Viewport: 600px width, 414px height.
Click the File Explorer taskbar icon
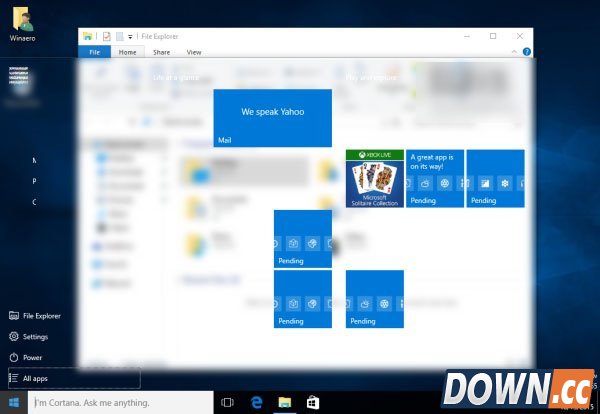(x=284, y=402)
